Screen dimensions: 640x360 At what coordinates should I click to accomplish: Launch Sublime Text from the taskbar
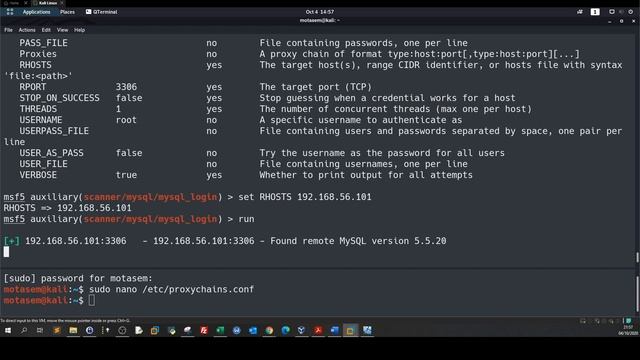(x=57, y=330)
